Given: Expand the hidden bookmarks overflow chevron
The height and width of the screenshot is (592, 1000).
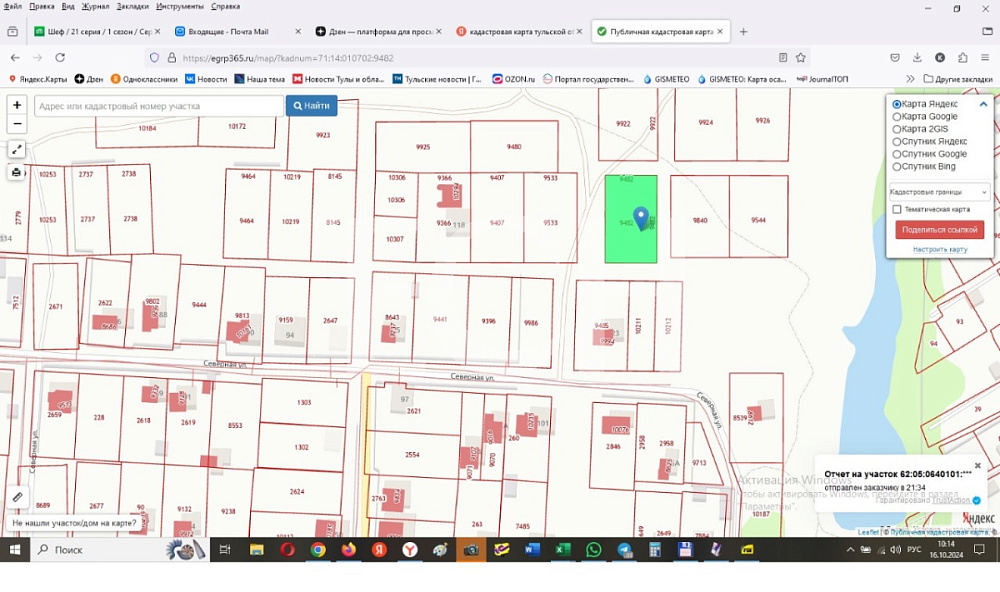Looking at the screenshot, I should pyautogui.click(x=910, y=79).
